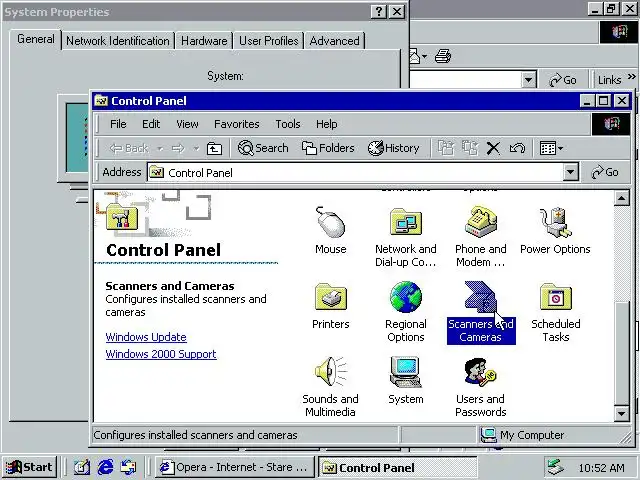640x480 pixels.
Task: Click the Search toolbar button
Action: click(263, 148)
